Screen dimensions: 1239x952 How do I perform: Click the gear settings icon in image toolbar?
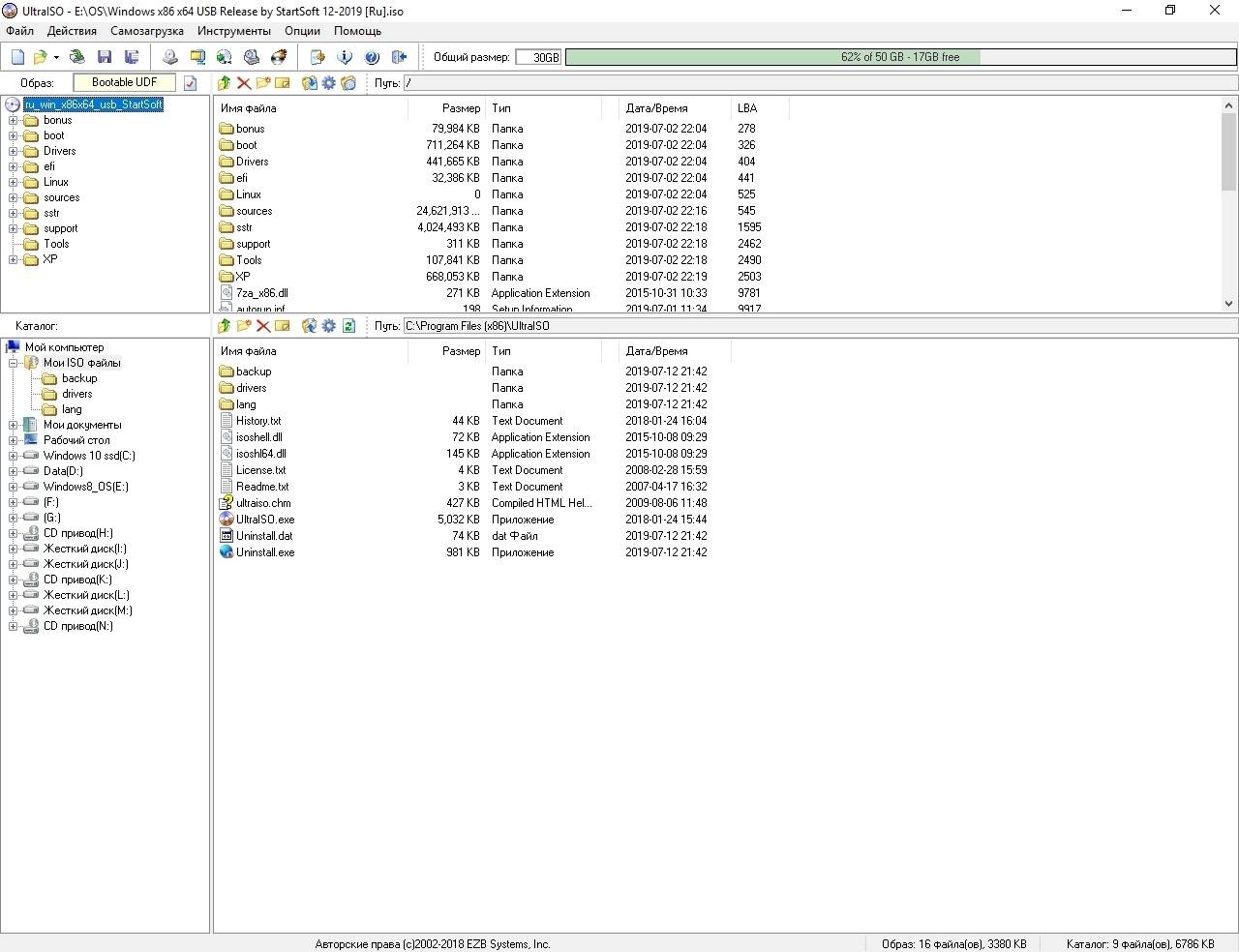pos(329,83)
